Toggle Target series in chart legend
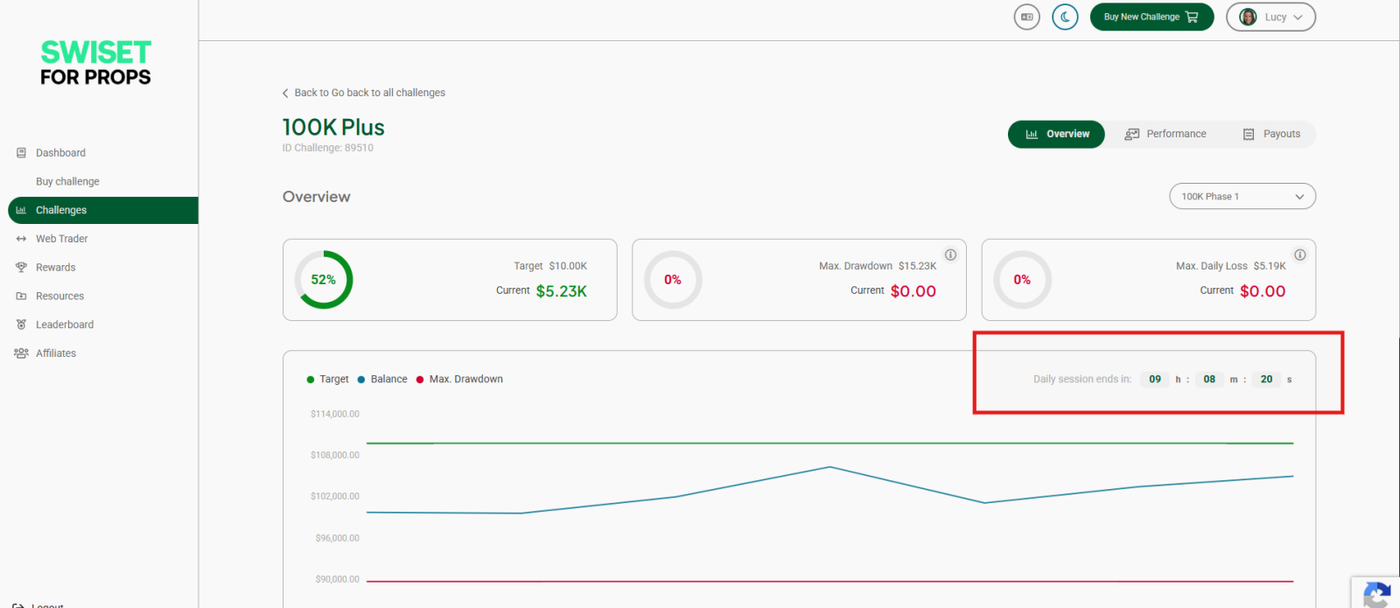The width and height of the screenshot is (1400, 608). (x=328, y=380)
